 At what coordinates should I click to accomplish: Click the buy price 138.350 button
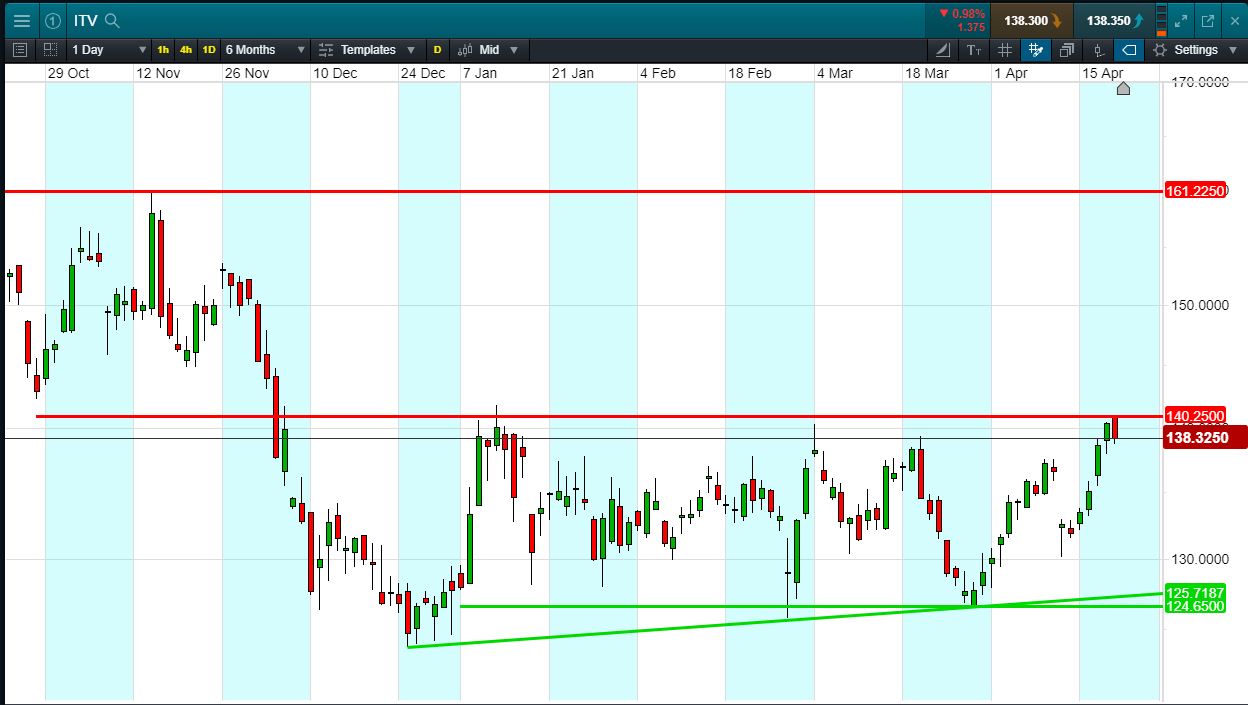pyautogui.click(x=1116, y=20)
